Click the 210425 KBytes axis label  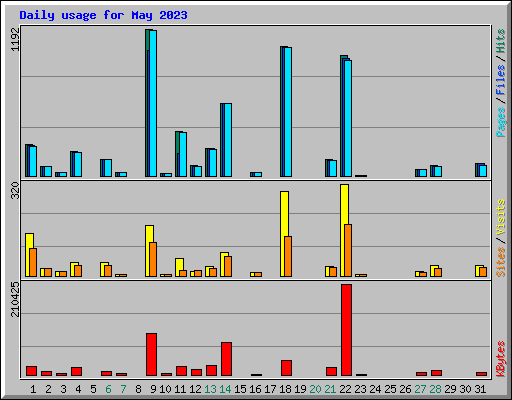[x=15, y=299]
